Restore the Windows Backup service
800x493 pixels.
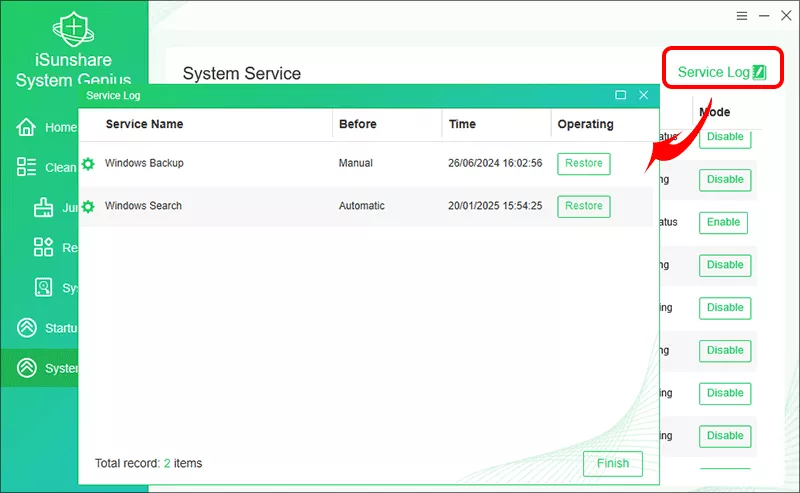point(583,164)
